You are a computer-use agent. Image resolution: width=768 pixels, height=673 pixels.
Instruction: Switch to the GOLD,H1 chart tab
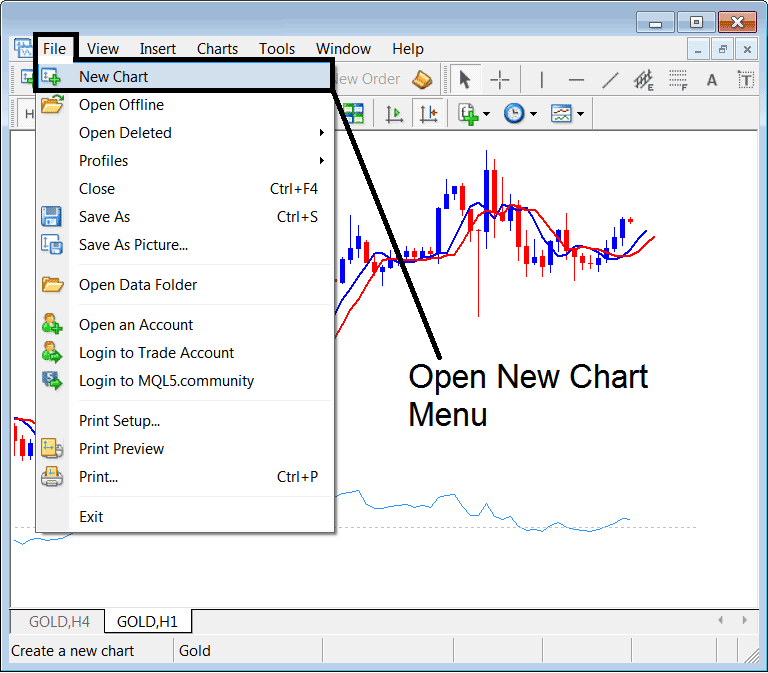pos(147,622)
